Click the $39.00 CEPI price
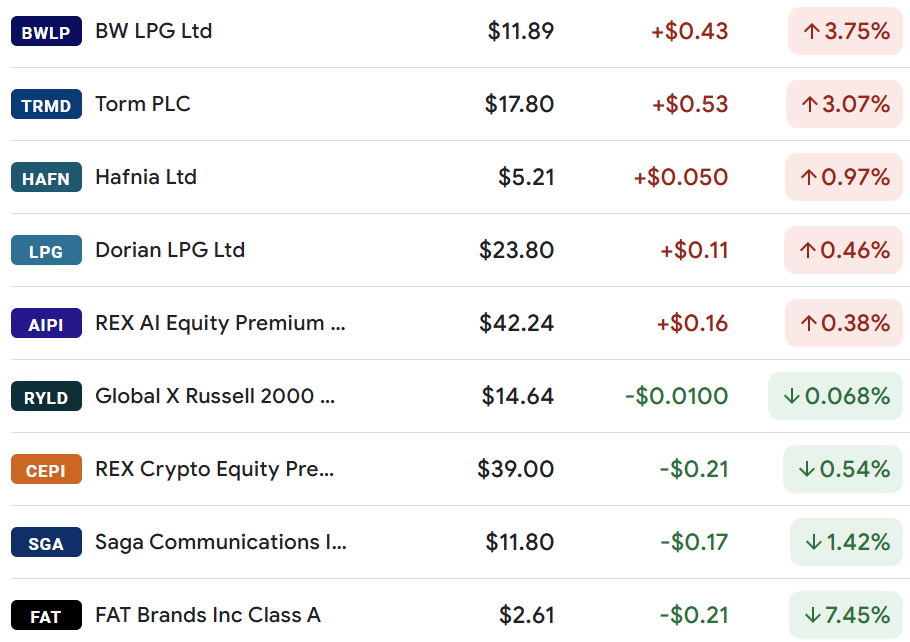The width and height of the screenshot is (910, 642). 515,469
